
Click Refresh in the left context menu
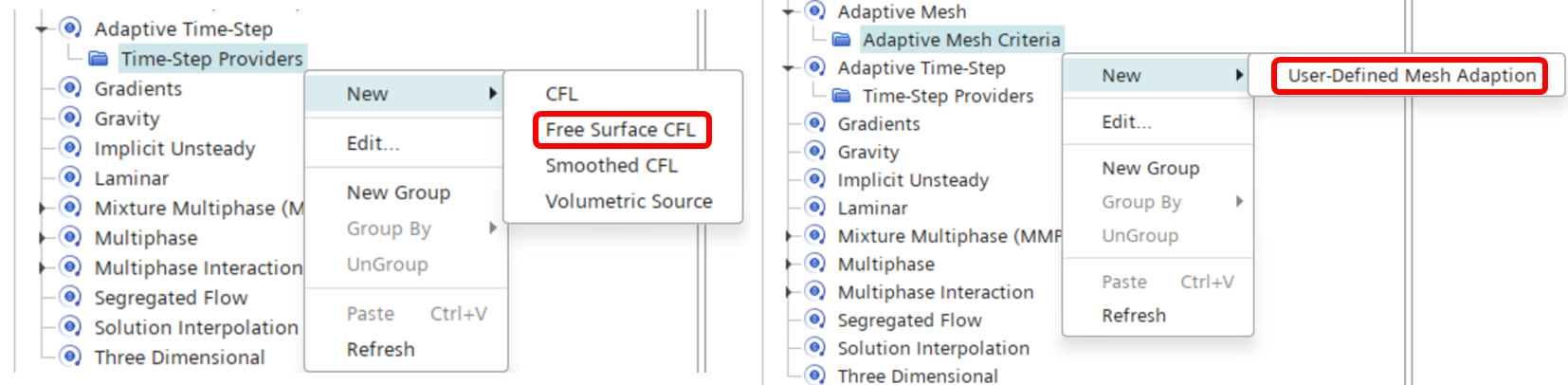pyautogui.click(x=380, y=349)
